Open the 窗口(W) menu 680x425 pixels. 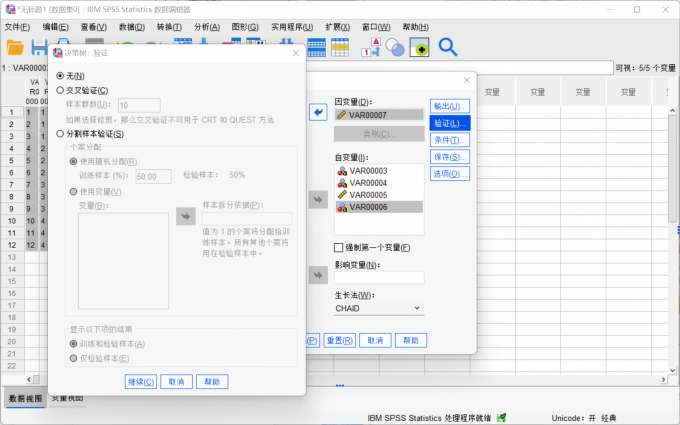tap(376, 27)
